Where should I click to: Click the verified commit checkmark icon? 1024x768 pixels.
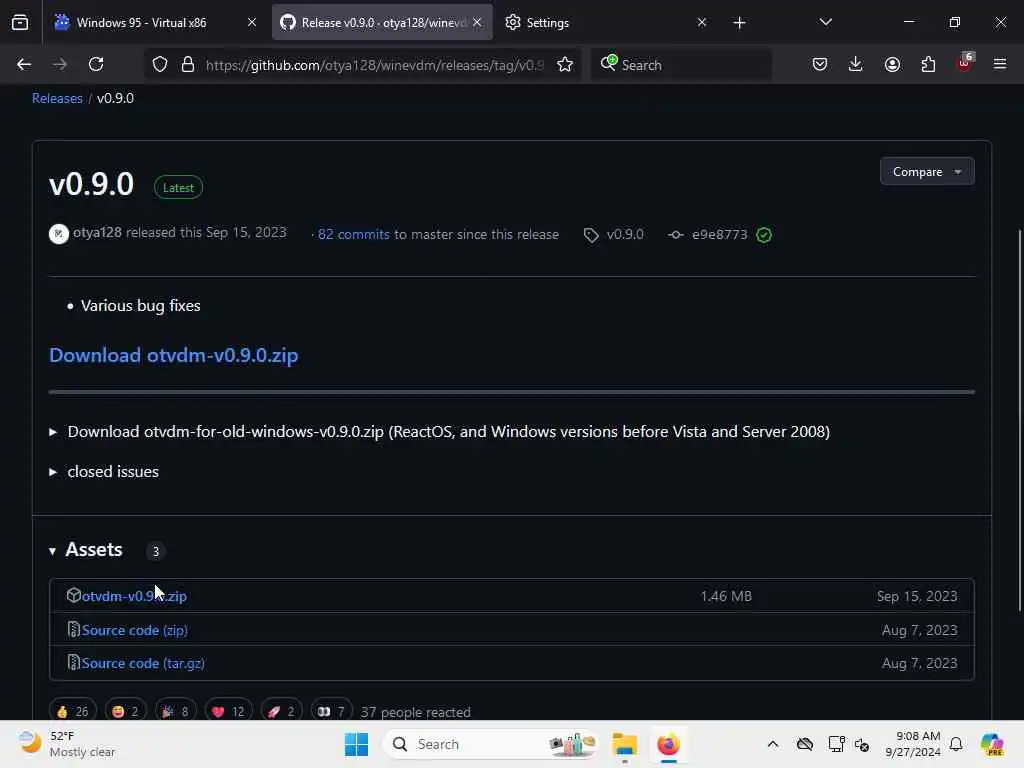(x=764, y=235)
